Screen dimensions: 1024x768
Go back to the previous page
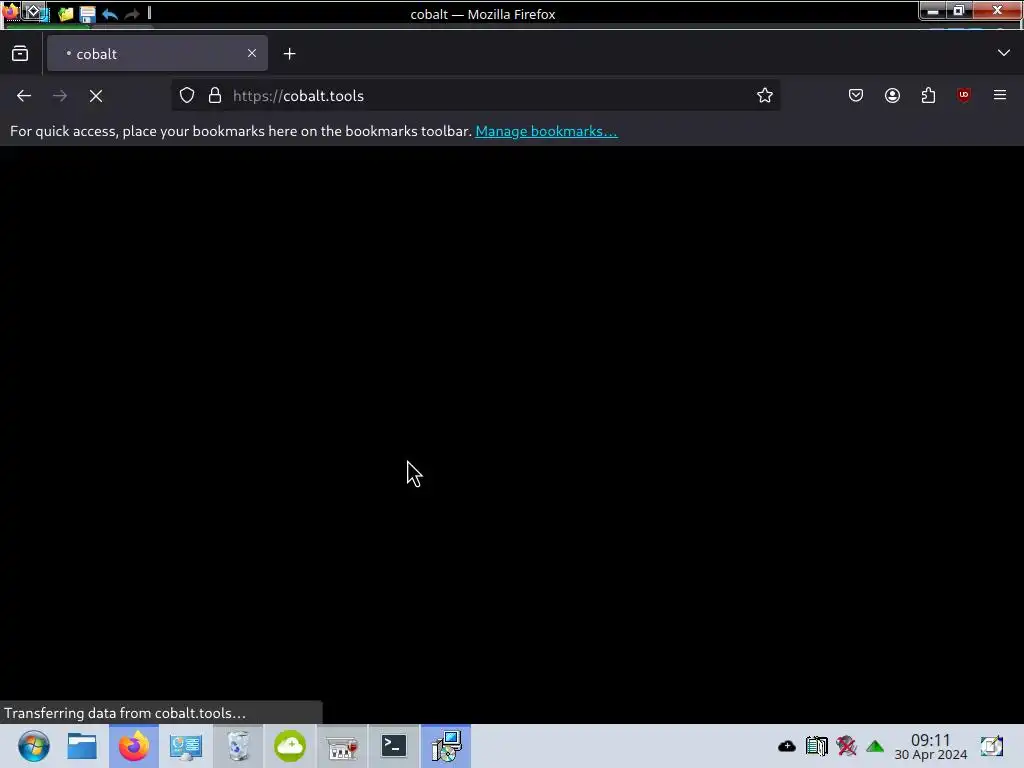(24, 96)
